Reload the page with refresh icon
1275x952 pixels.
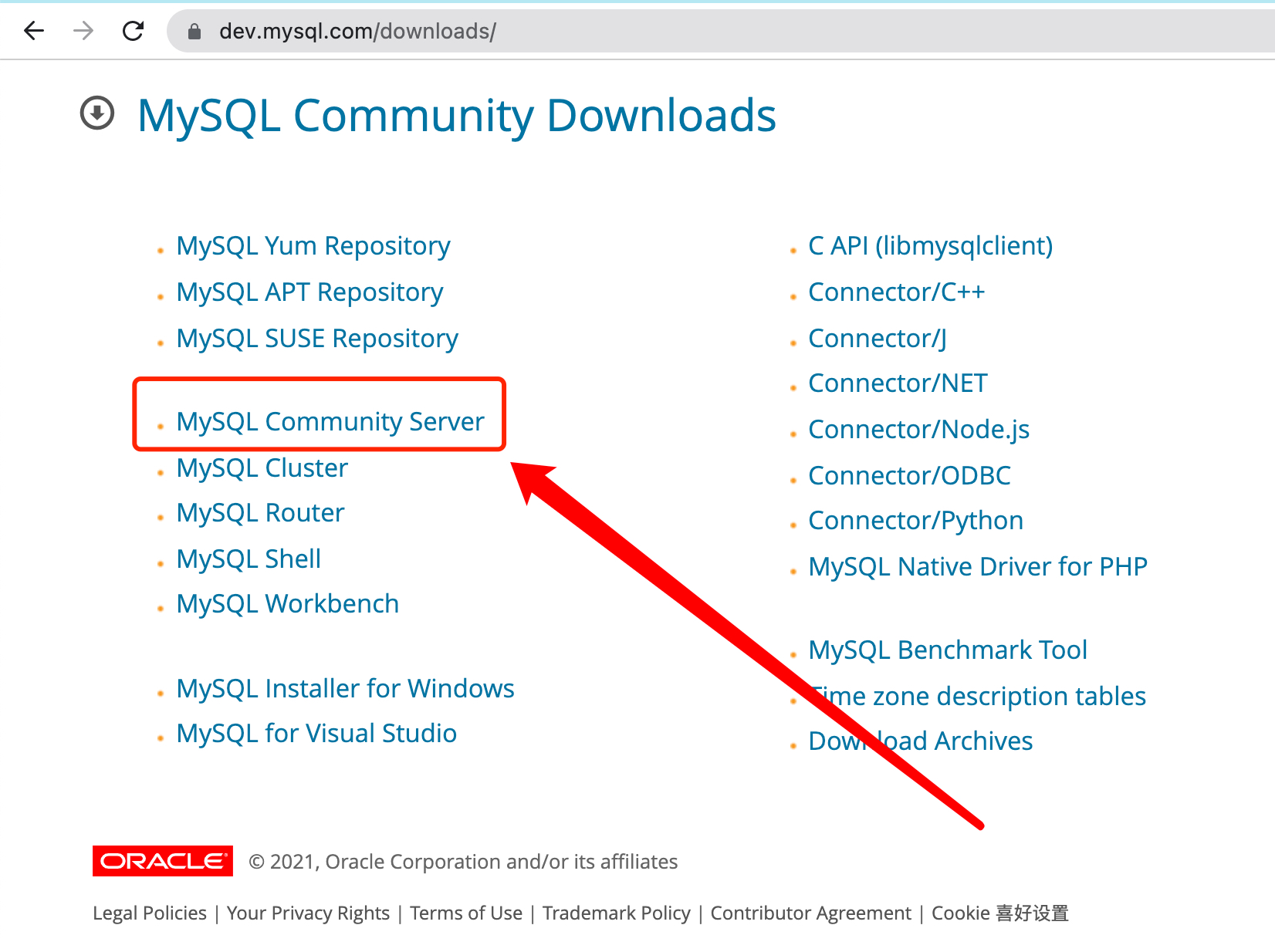click(134, 31)
